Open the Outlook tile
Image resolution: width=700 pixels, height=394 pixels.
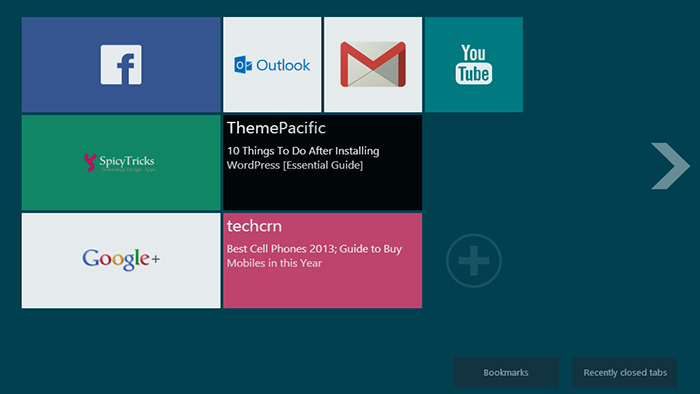pos(272,65)
